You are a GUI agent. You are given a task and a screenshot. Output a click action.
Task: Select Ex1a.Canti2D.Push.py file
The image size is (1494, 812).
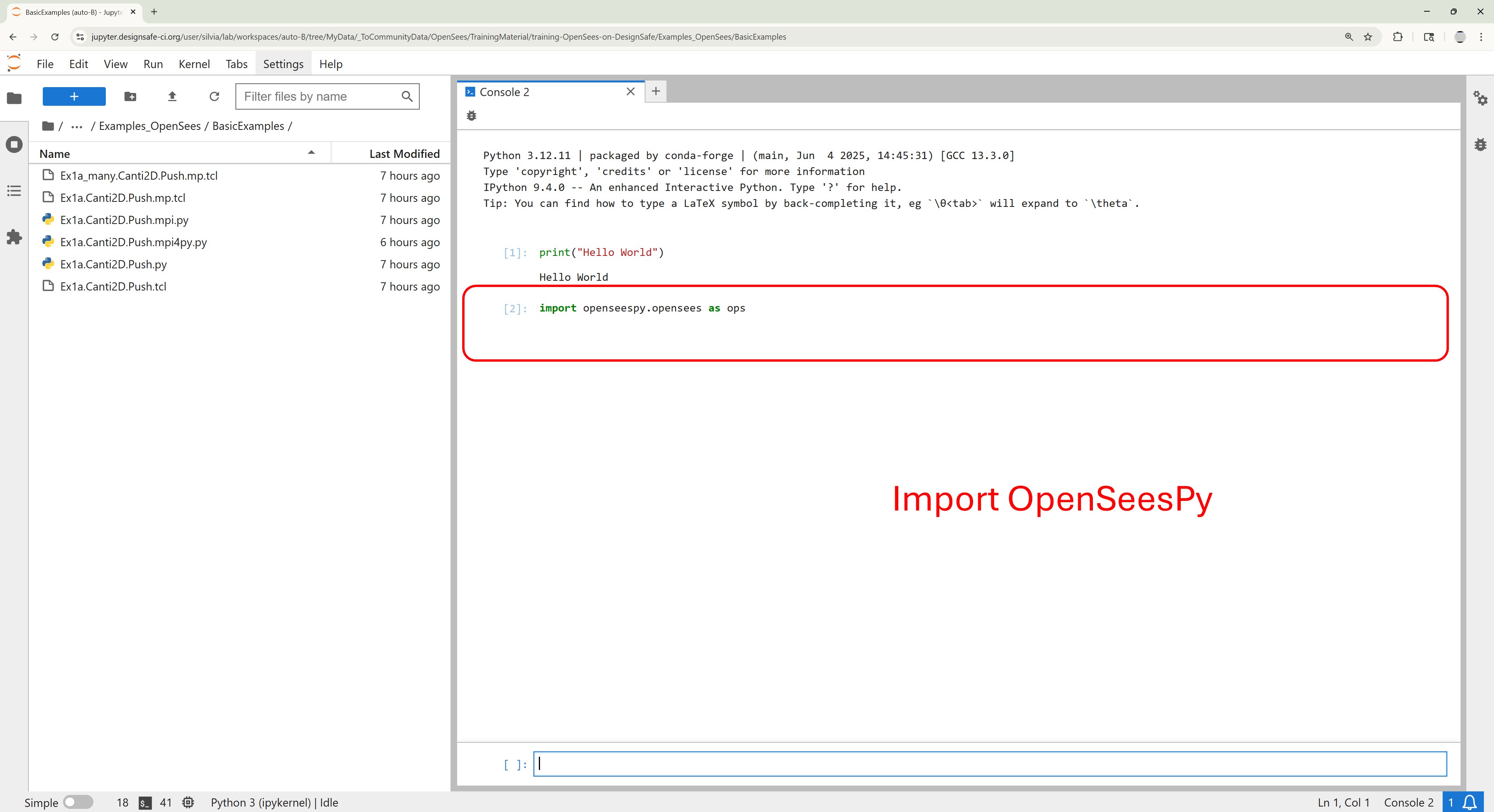coord(114,264)
